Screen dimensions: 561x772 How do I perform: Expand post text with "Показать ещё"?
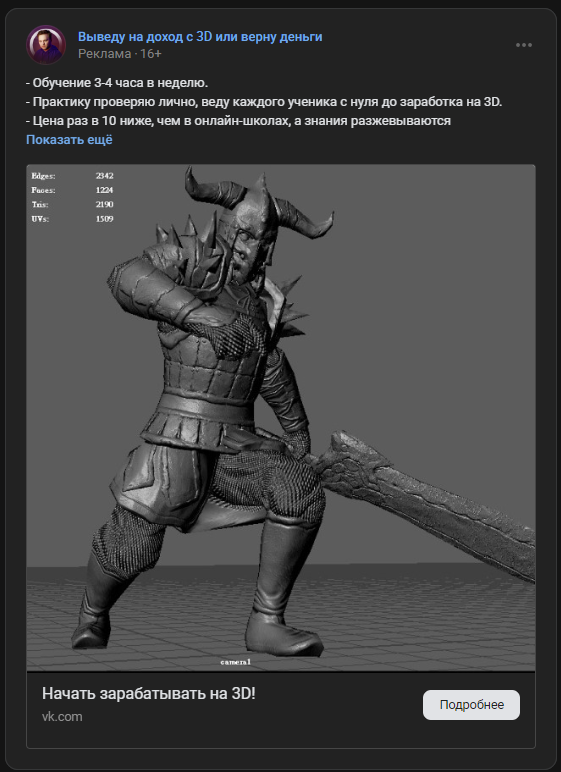[x=69, y=139]
